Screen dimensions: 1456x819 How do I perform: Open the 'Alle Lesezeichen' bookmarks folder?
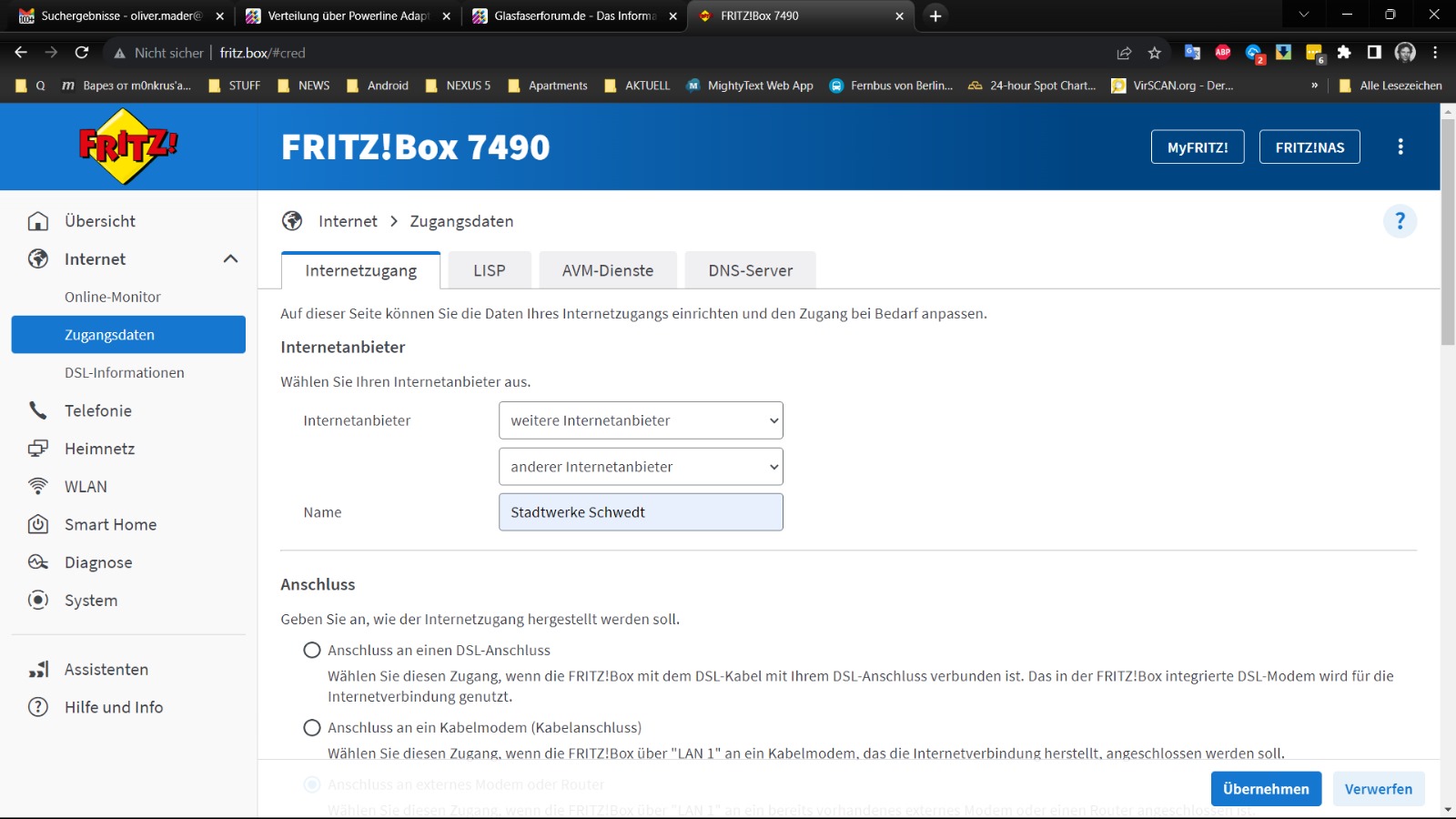click(x=1390, y=86)
